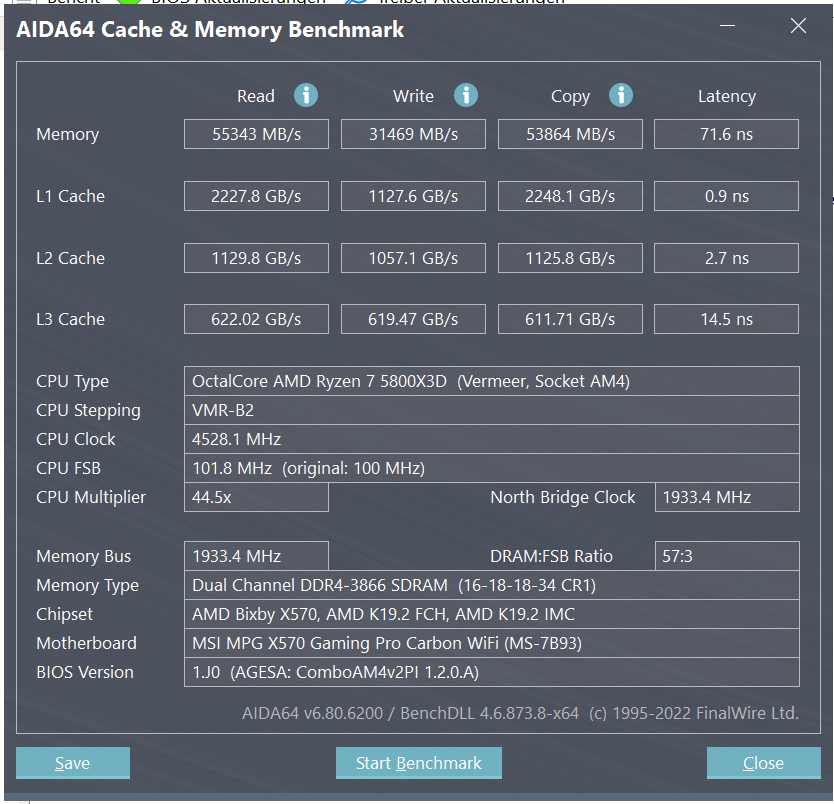
Task: Select the Memory Write result field
Action: pos(413,134)
